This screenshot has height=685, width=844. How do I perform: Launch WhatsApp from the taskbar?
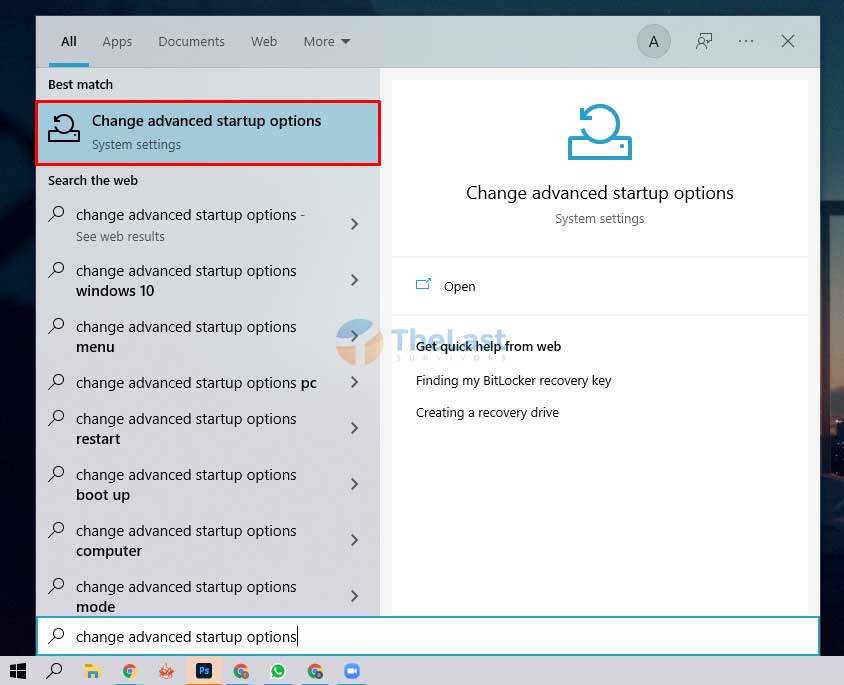(x=278, y=671)
